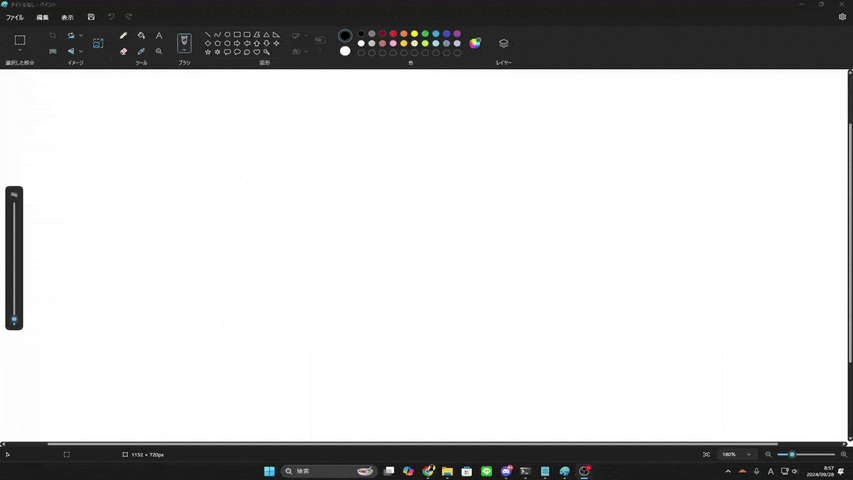Open the 編集 menu
The width and height of the screenshot is (853, 480).
(x=42, y=17)
